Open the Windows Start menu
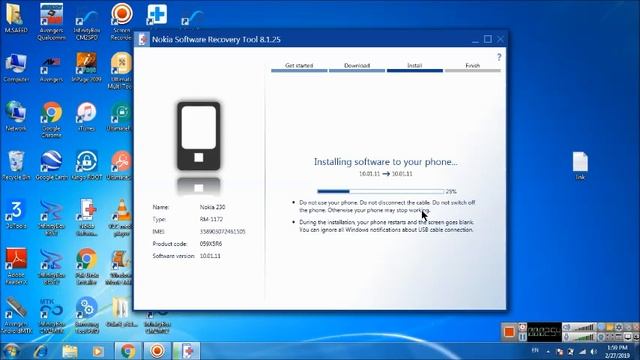 [11, 351]
